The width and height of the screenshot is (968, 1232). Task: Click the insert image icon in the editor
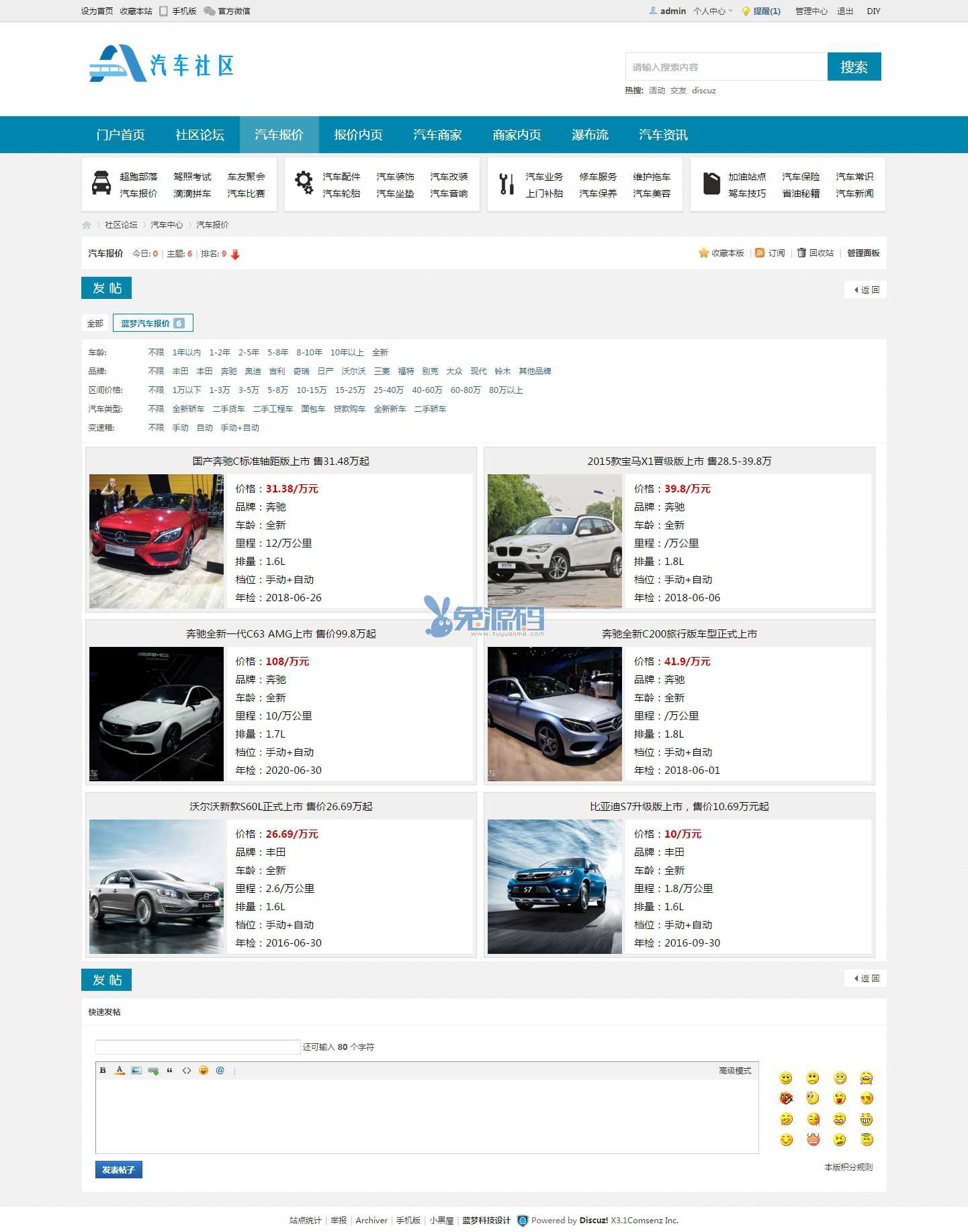pos(136,1070)
